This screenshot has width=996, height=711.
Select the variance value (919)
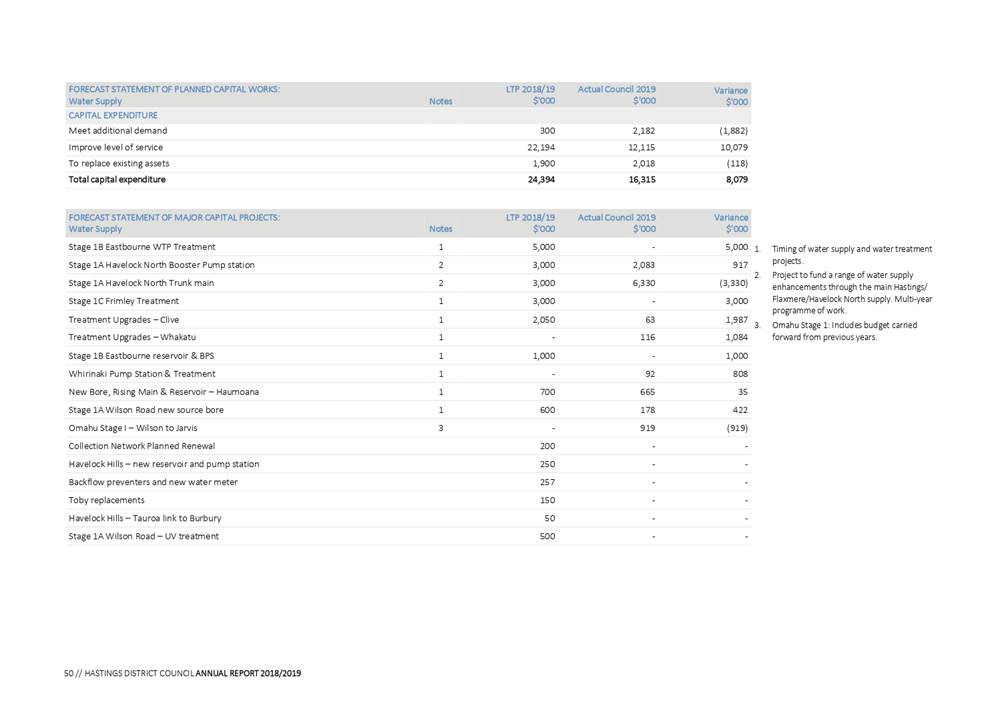737,428
